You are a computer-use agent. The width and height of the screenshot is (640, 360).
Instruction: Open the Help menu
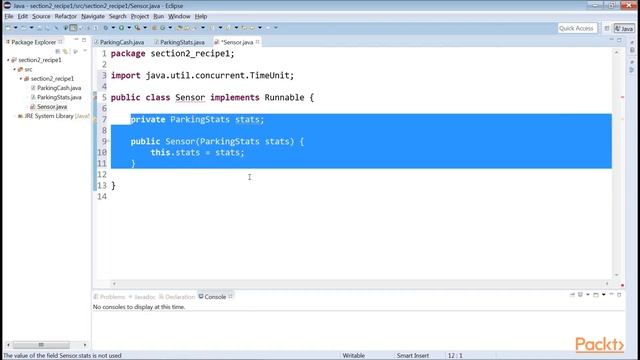[201, 16]
